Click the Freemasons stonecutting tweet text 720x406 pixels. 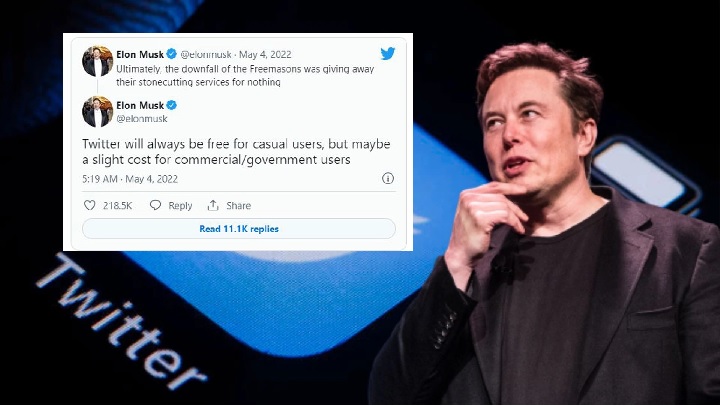click(x=245, y=76)
